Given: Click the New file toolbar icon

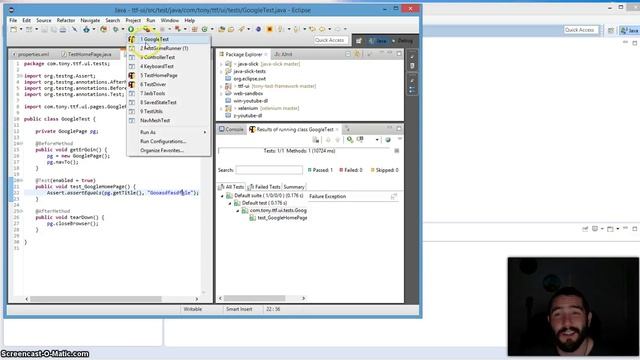Looking at the screenshot, I should tap(14, 29).
